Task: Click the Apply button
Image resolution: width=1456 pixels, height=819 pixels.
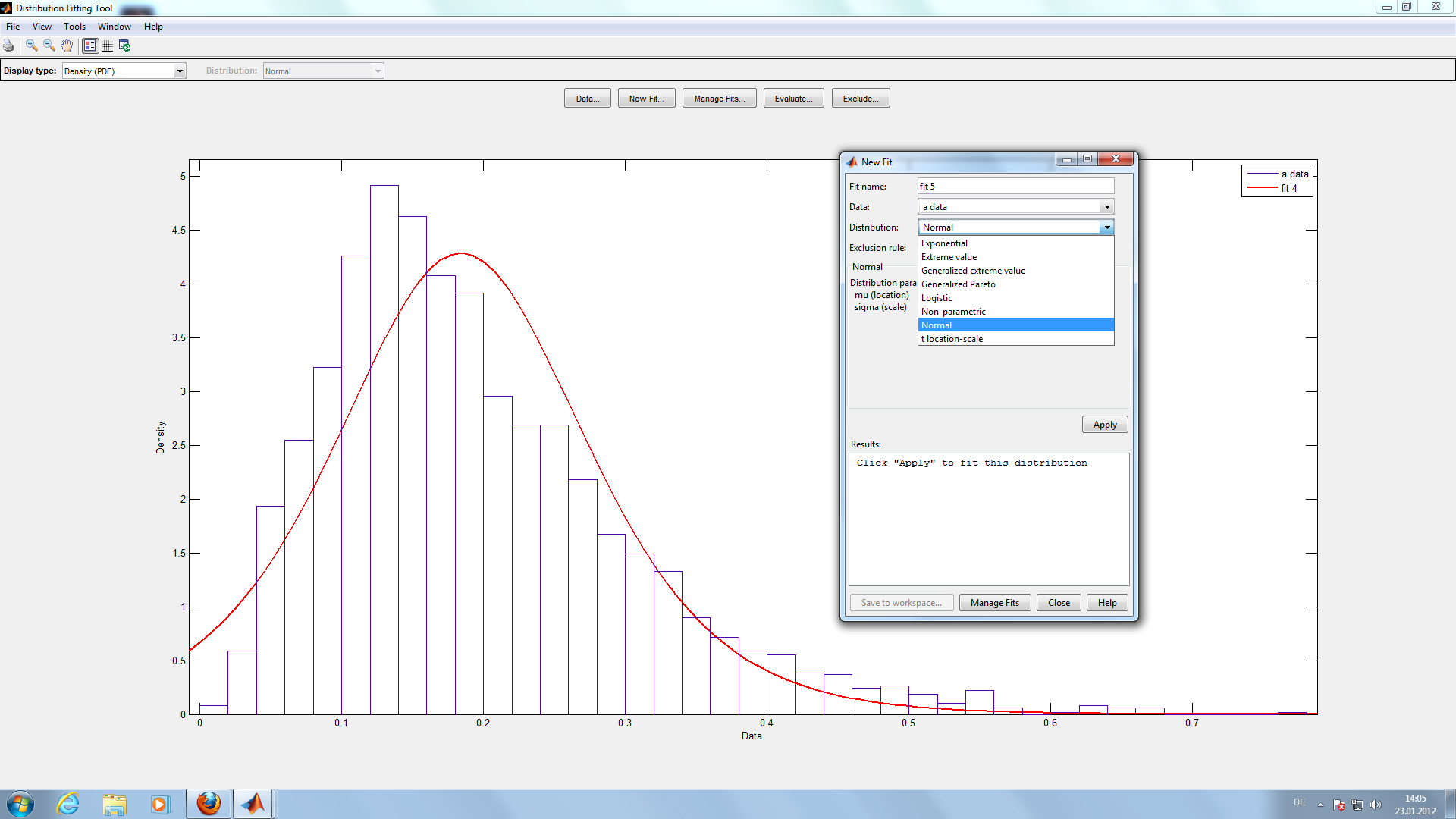Action: pos(1104,425)
